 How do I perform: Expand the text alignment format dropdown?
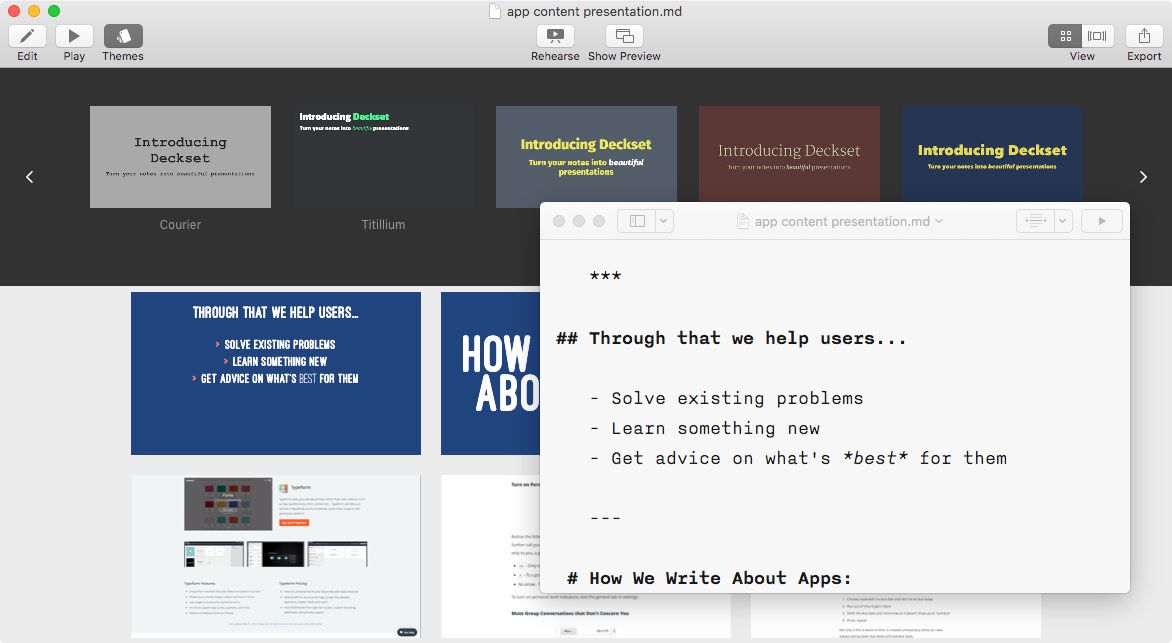1063,221
